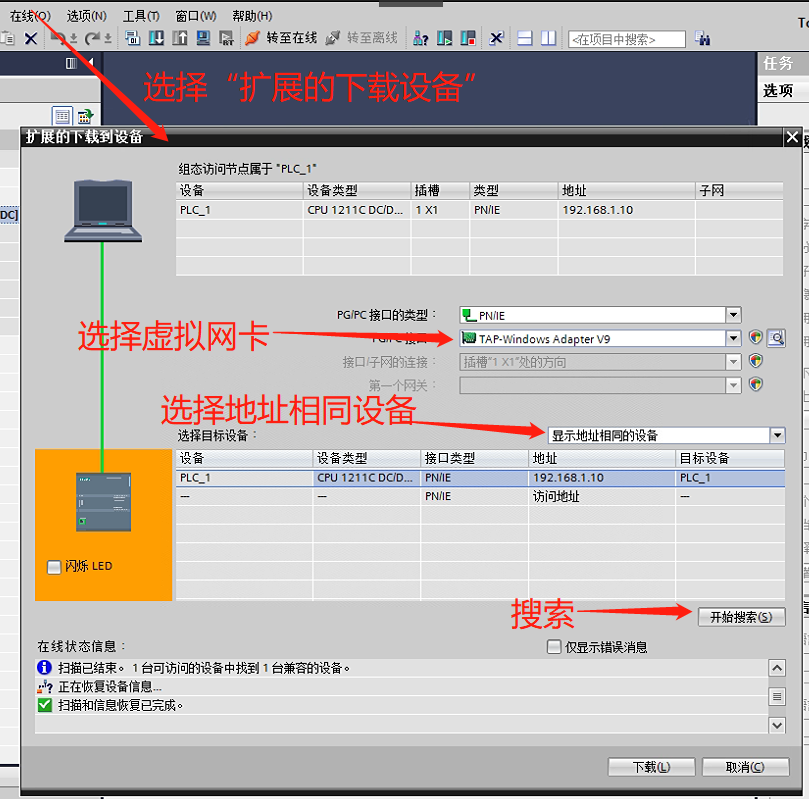Click the 开始搜索(S) button
Viewport: 809px width, 799px height.
pyautogui.click(x=741, y=617)
